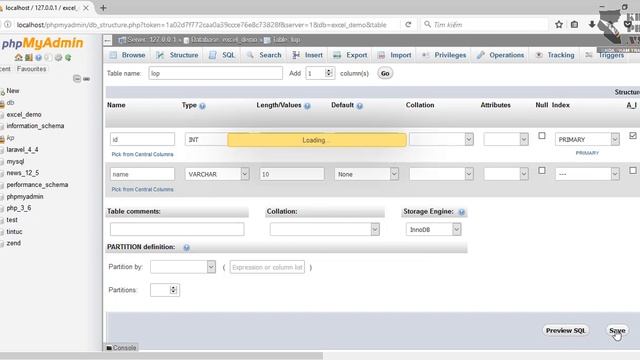Screen dimensions: 640x360
Task: Toggle Null checkbox for name column
Action: tap(542, 170)
